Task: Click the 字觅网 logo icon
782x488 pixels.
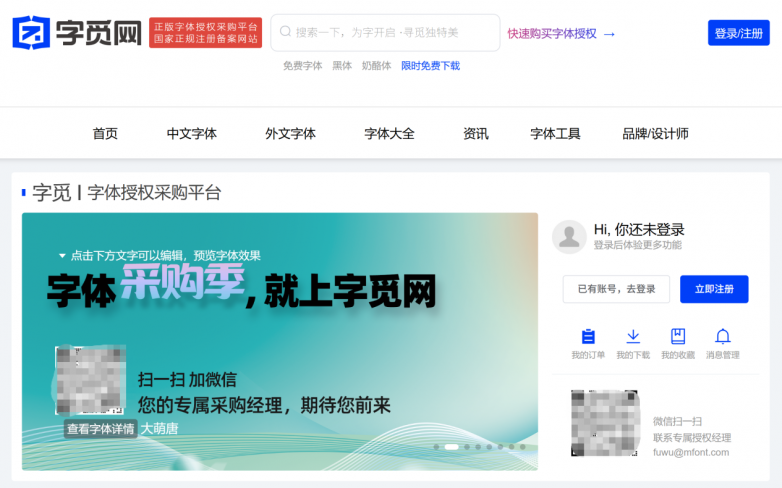Action: (x=31, y=33)
